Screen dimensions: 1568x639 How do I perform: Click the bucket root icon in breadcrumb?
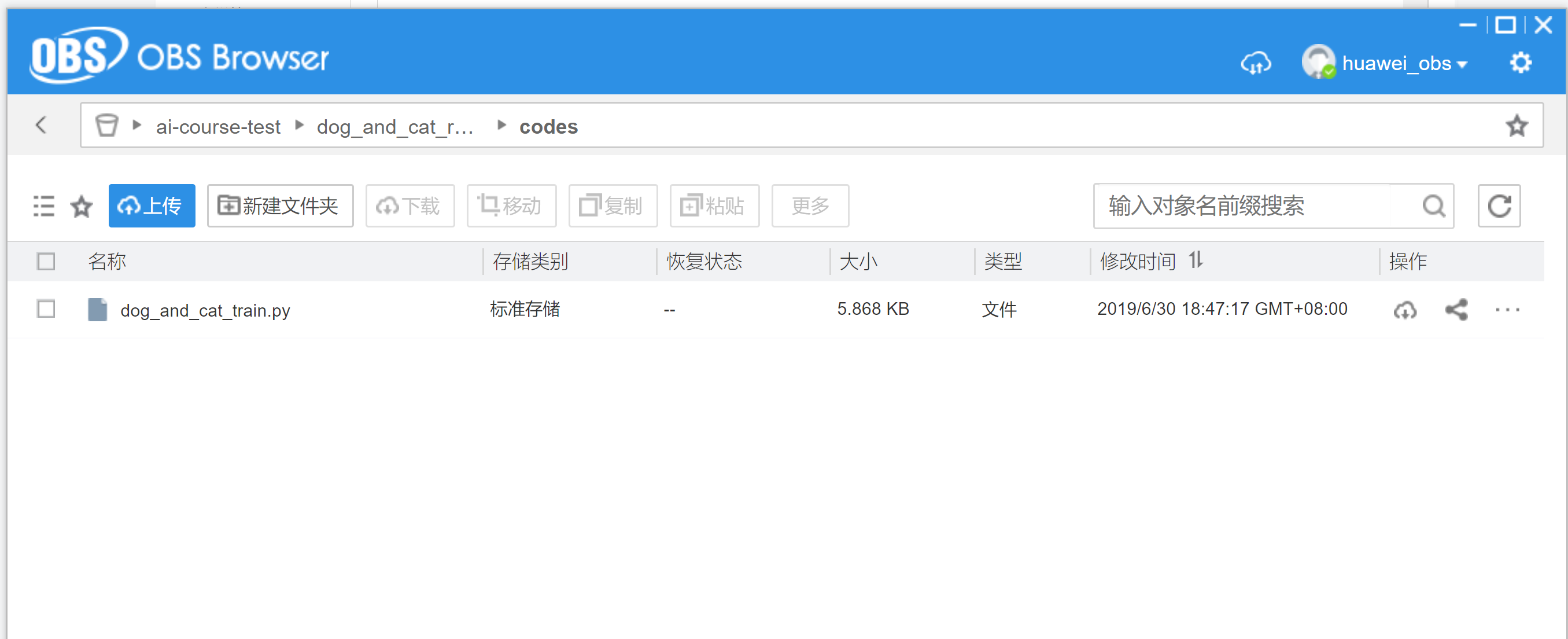(x=106, y=126)
